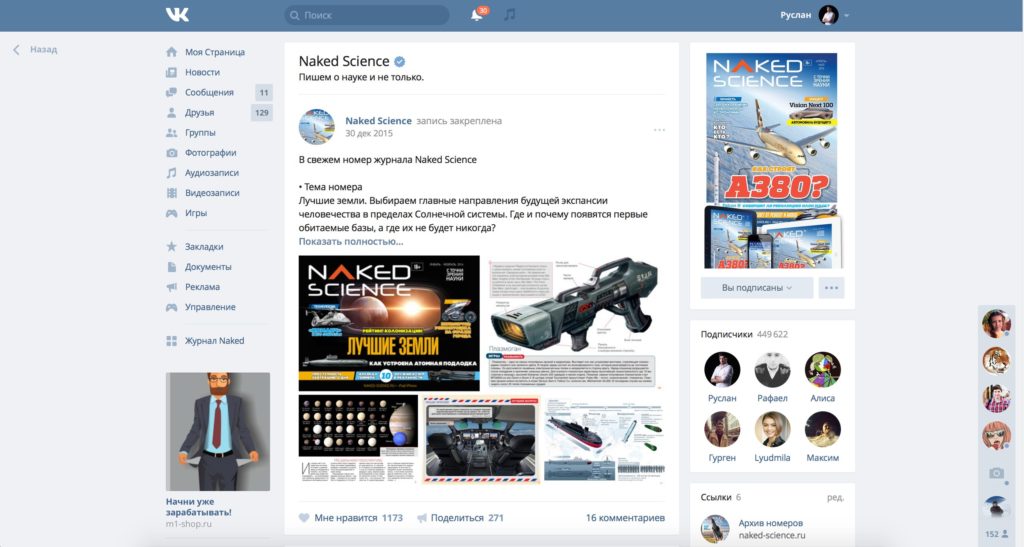Open the music note icon in header
The image size is (1024, 547).
510,14
